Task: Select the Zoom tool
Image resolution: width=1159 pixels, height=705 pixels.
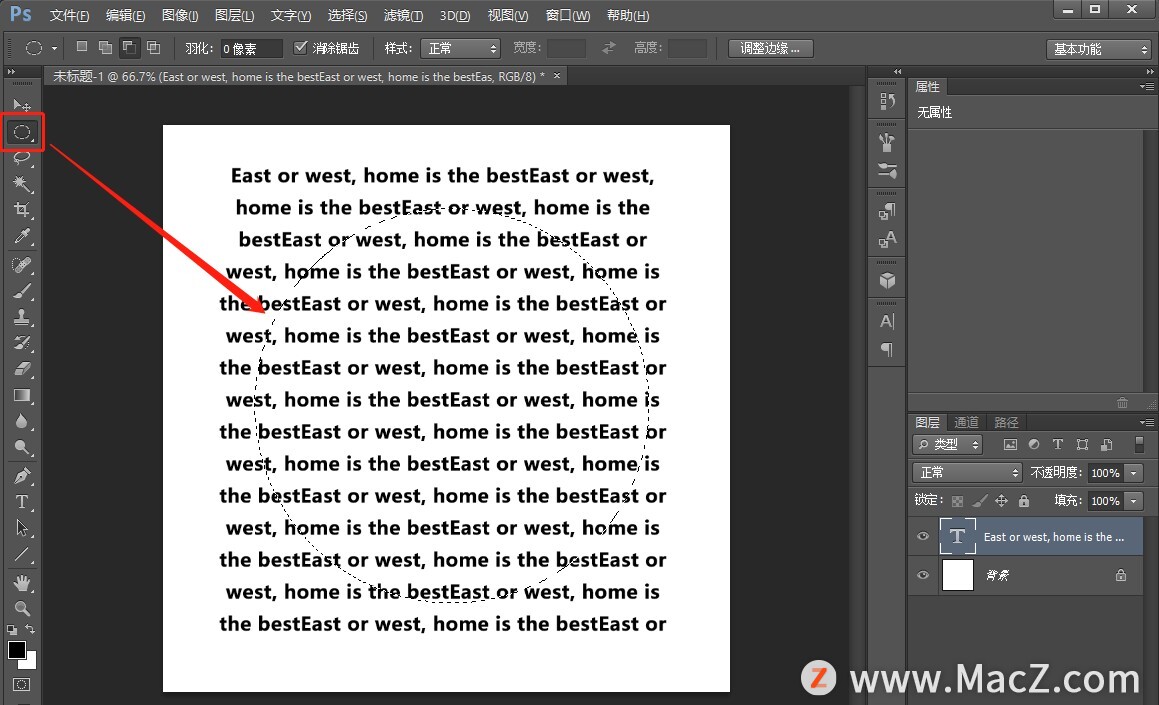Action: pyautogui.click(x=21, y=609)
